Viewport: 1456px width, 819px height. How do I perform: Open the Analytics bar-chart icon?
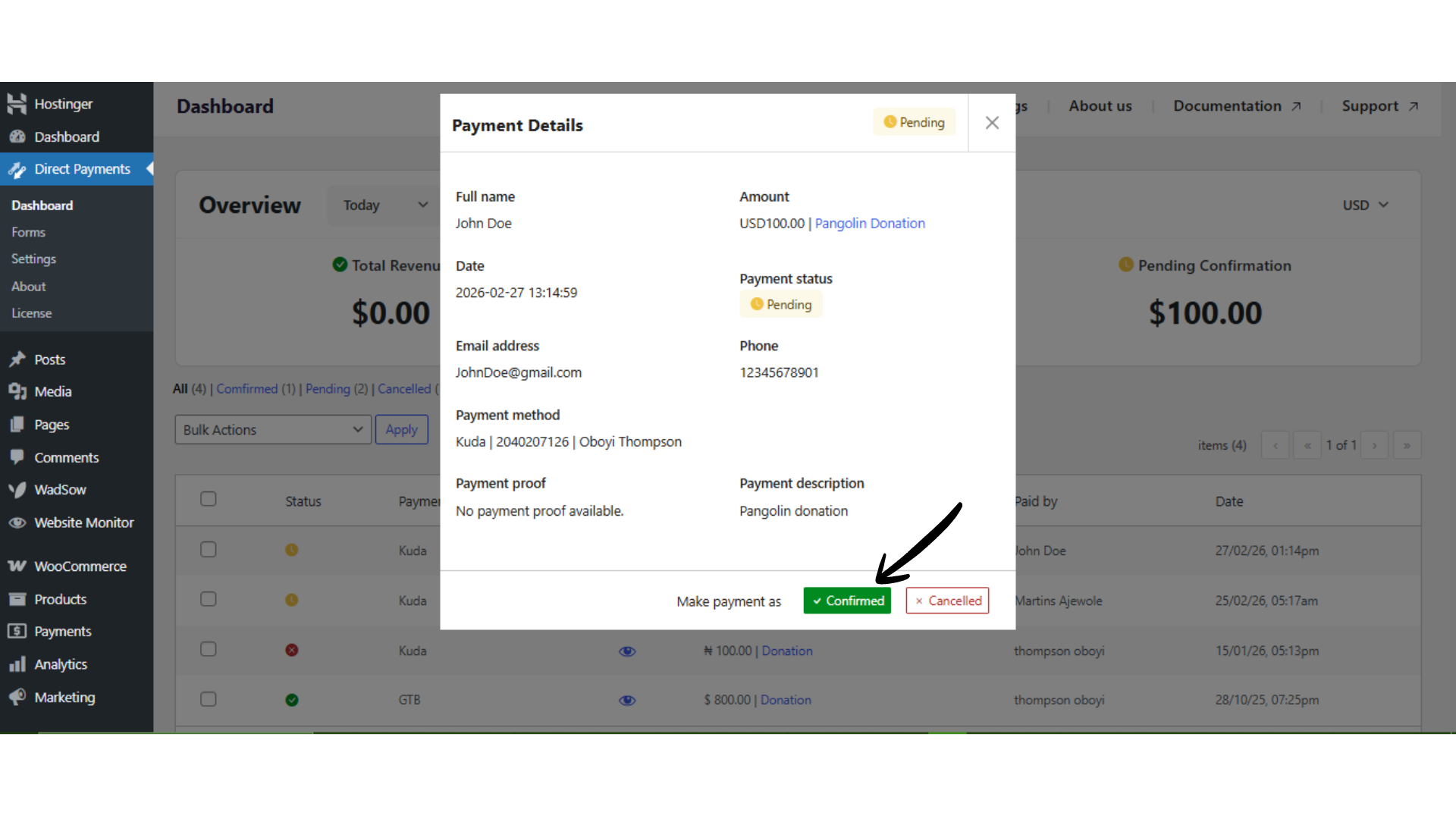(17, 664)
